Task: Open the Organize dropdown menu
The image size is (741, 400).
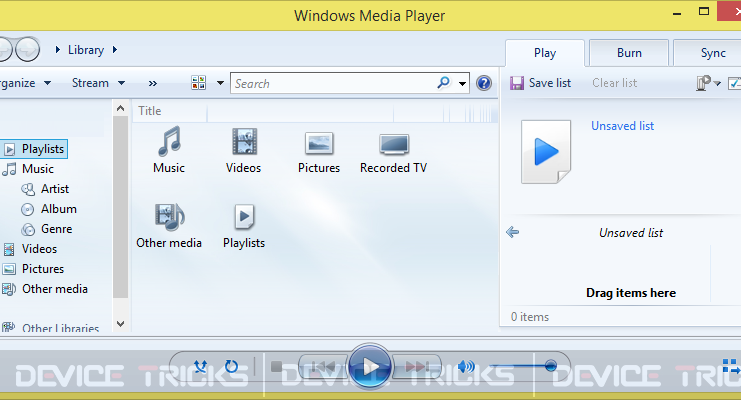Action: pos(25,83)
